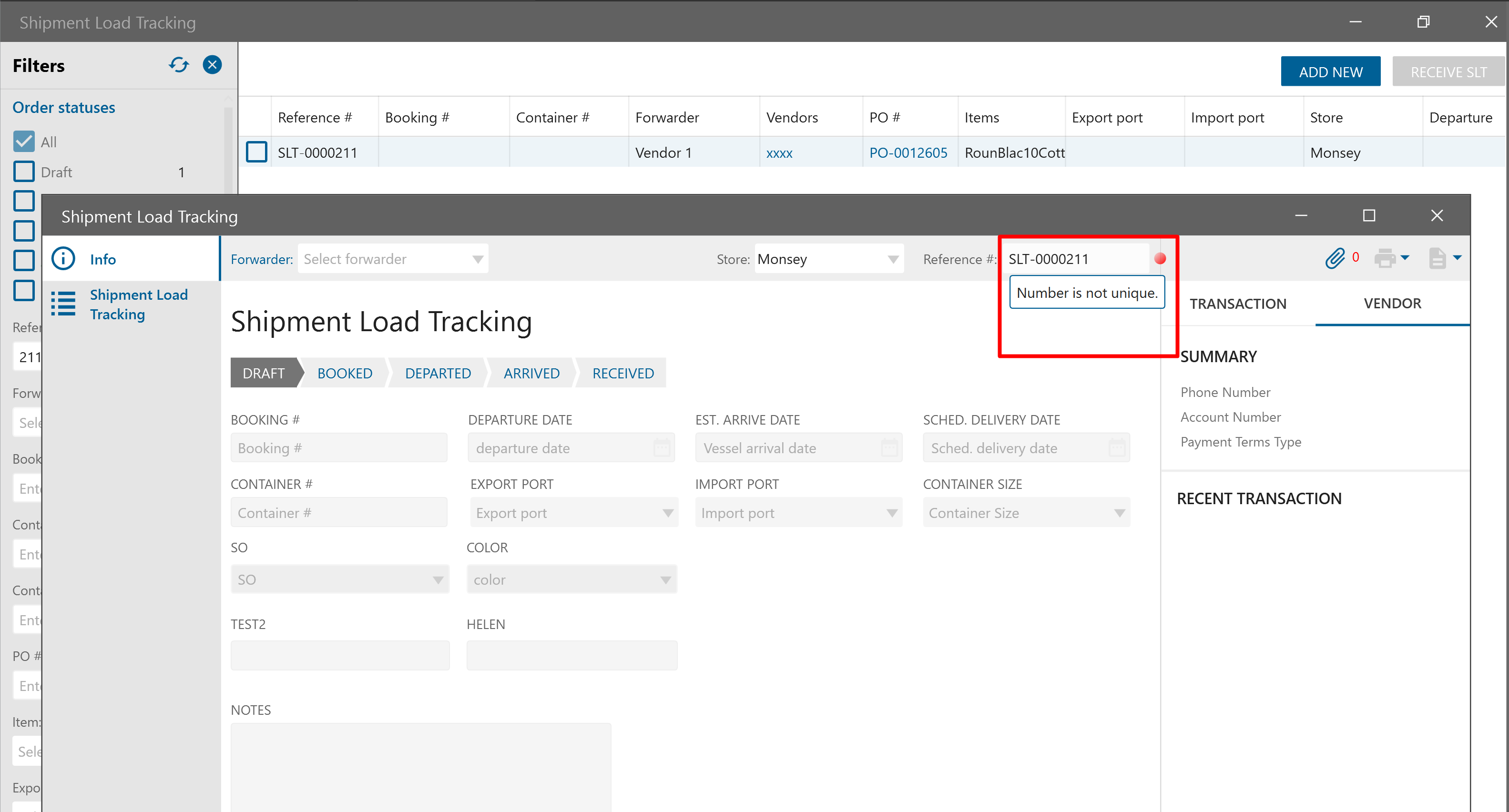The height and width of the screenshot is (812, 1509).
Task: Click into the Booking # input field
Action: point(338,448)
